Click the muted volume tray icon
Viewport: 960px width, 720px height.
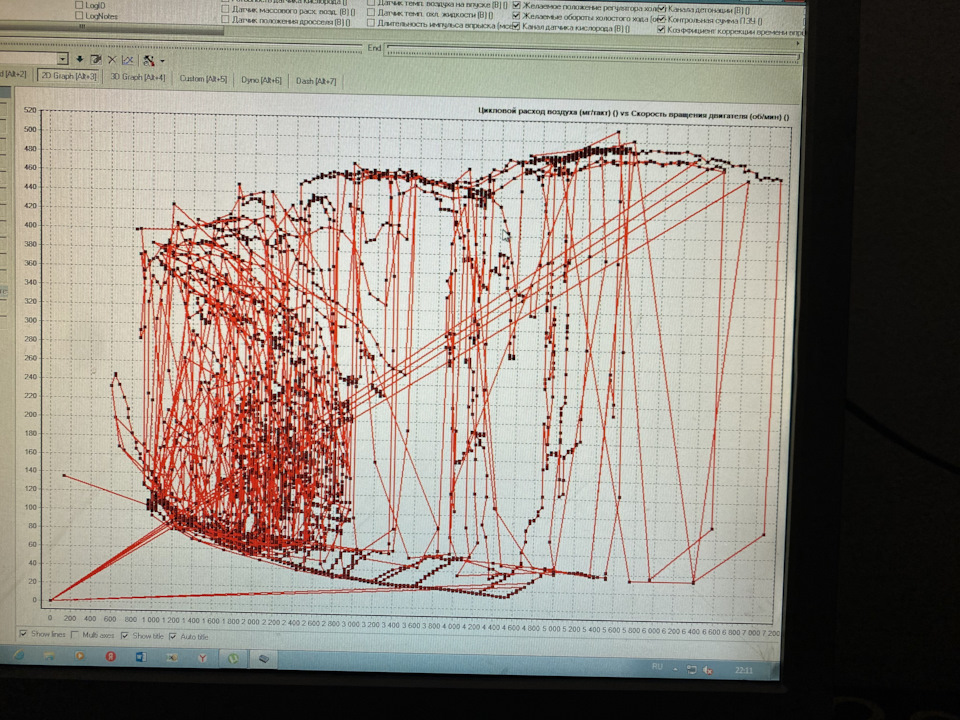tap(708, 670)
